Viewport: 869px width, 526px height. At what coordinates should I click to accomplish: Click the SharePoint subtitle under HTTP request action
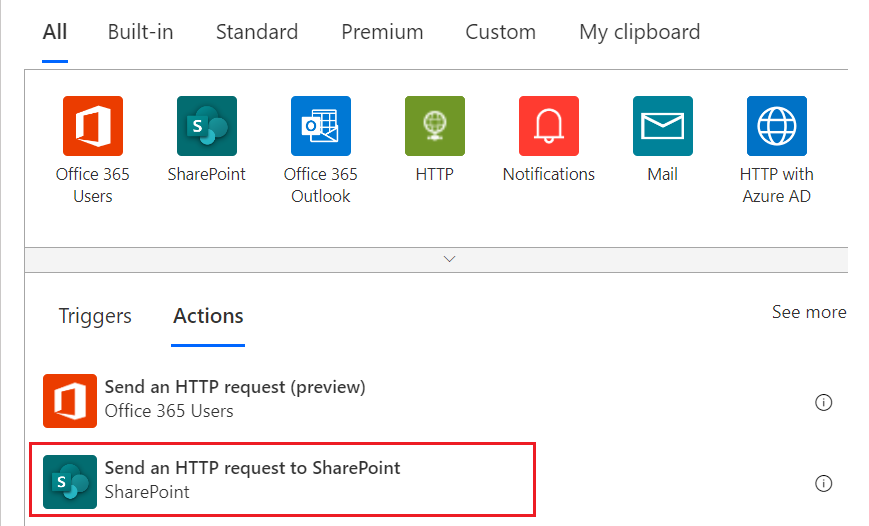(x=147, y=492)
